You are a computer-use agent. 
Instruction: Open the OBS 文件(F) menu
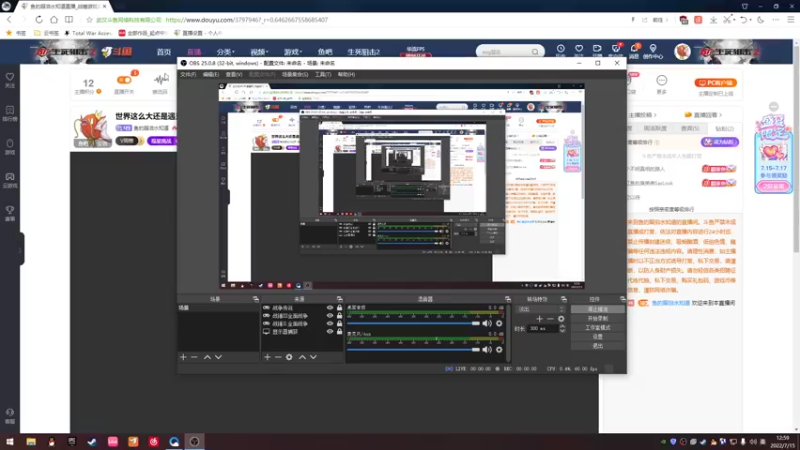click(x=188, y=74)
